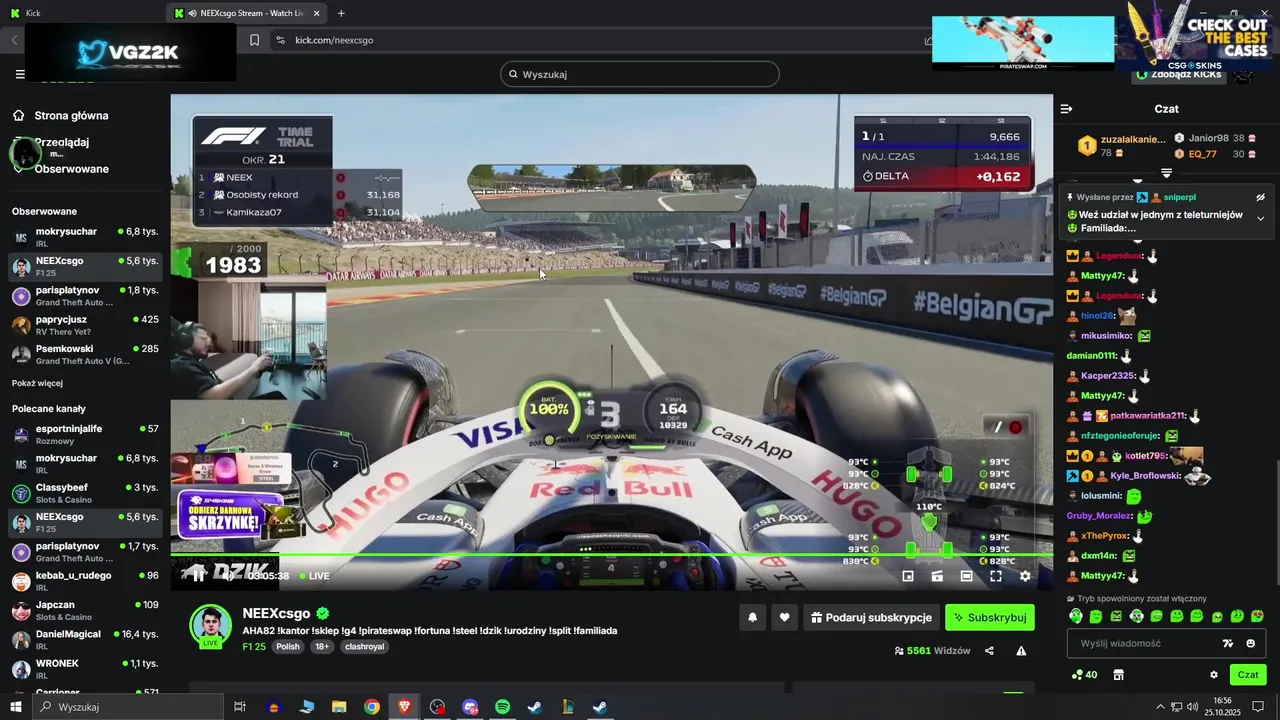Click the Wyszukaj search field on Kick
This screenshot has height=720, width=1280.
point(640,74)
